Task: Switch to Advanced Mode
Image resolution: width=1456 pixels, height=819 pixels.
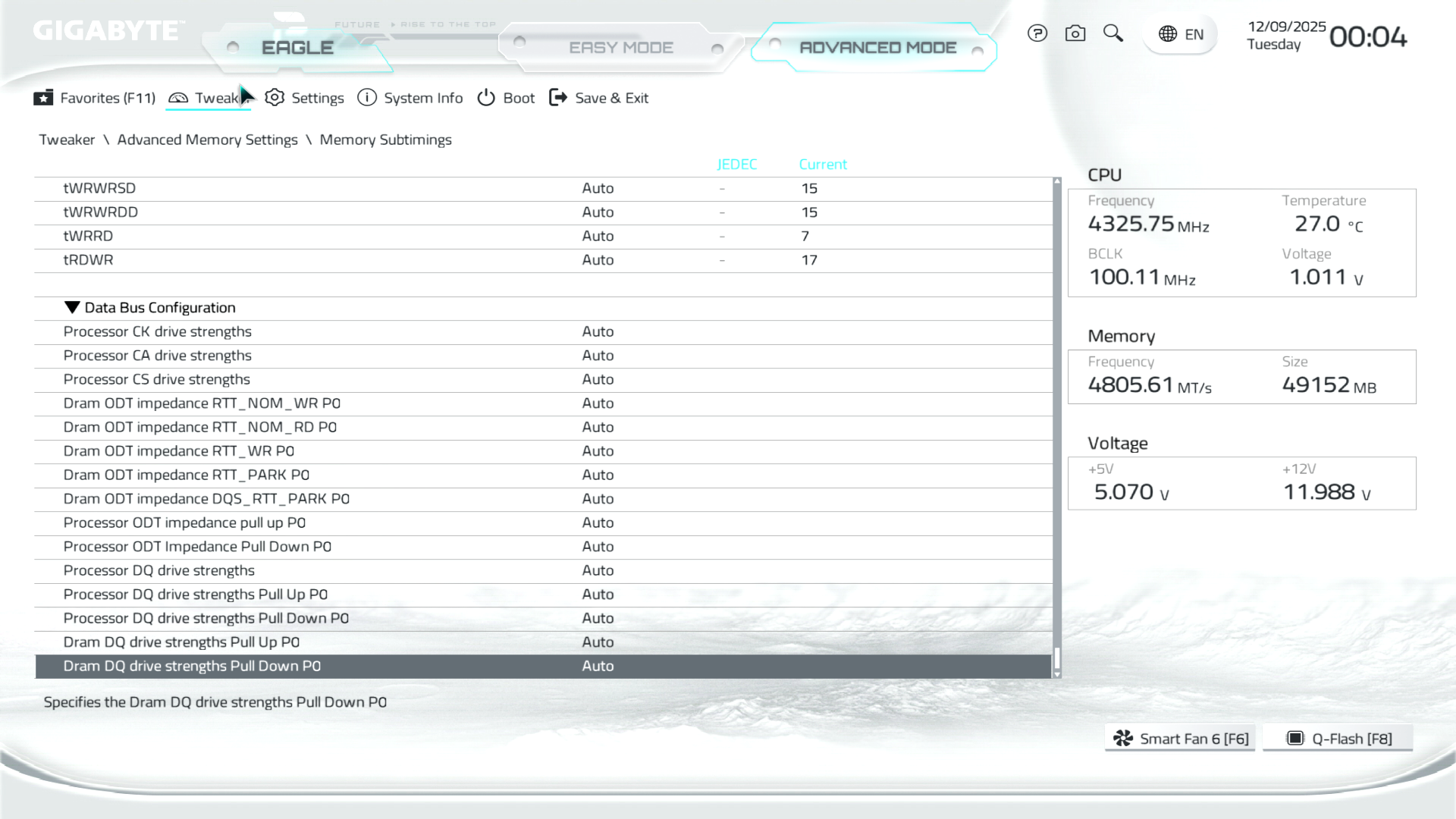Action: (x=877, y=48)
